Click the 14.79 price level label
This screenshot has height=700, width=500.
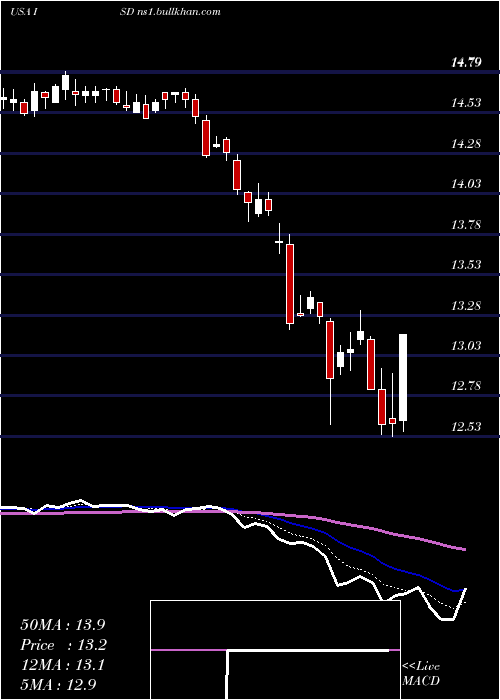[x=466, y=62]
